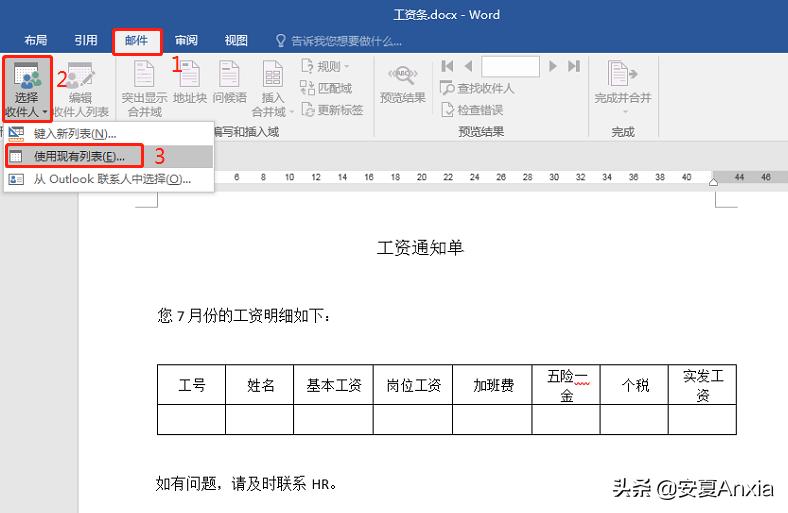788x513 pixels.
Task: Go to next record arrow
Action: pyautogui.click(x=553, y=66)
